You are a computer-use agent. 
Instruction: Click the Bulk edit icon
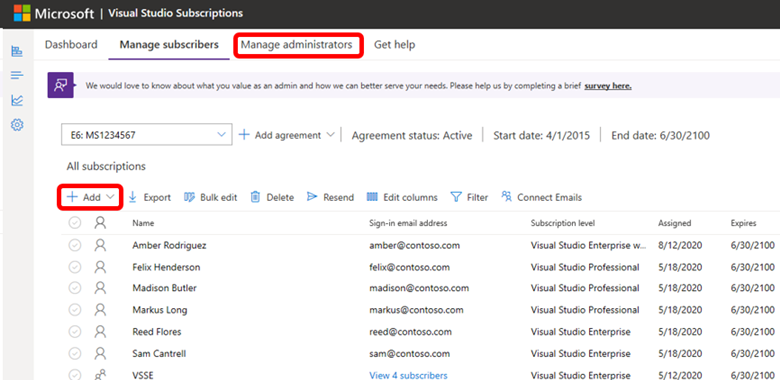coord(189,197)
